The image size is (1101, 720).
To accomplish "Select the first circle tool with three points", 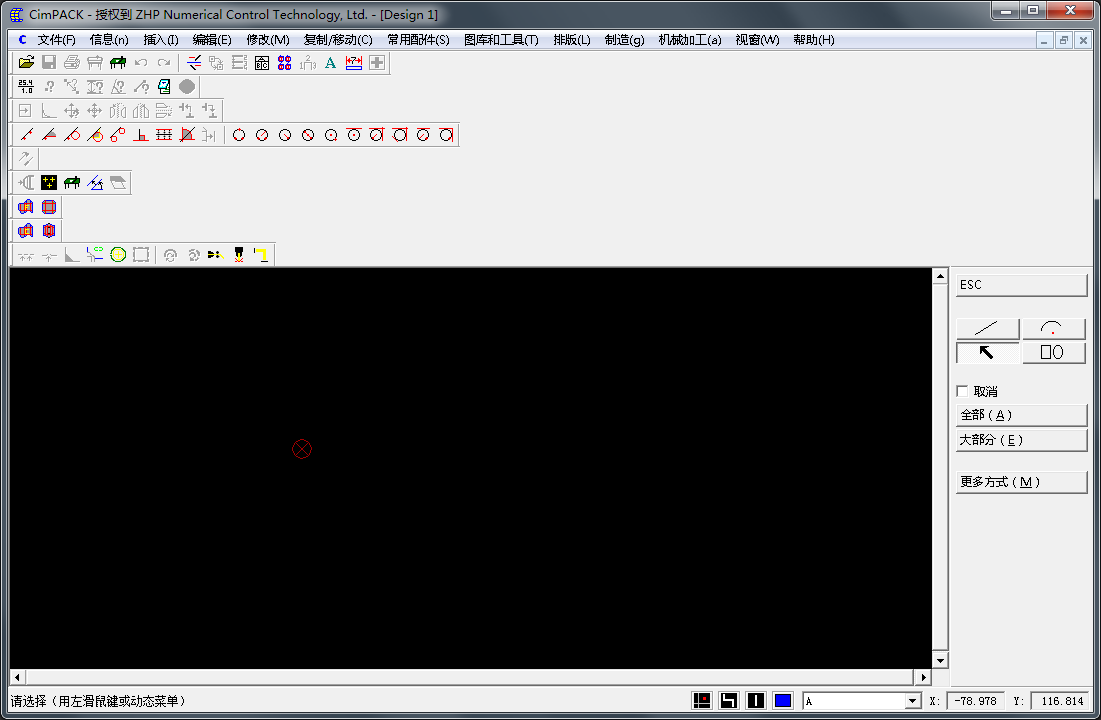I will (x=239, y=135).
